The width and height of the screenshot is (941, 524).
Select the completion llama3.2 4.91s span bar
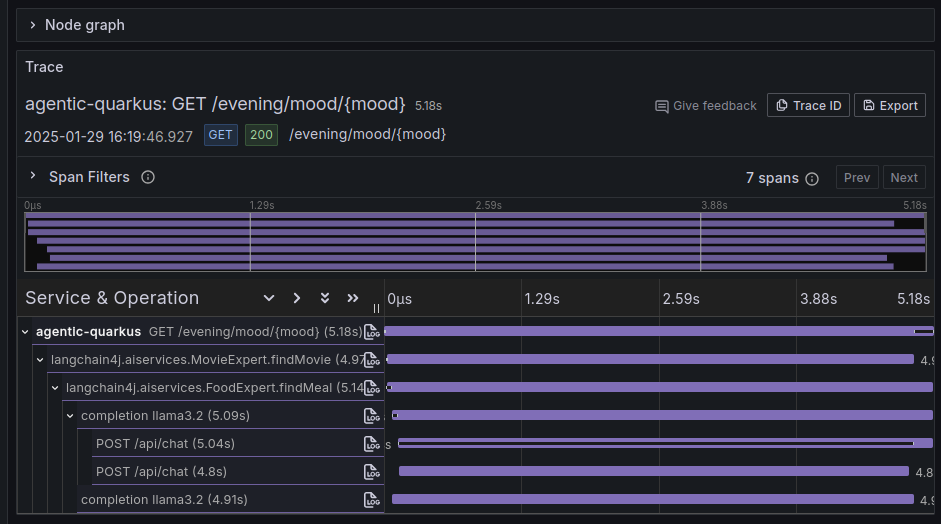[x=653, y=499]
